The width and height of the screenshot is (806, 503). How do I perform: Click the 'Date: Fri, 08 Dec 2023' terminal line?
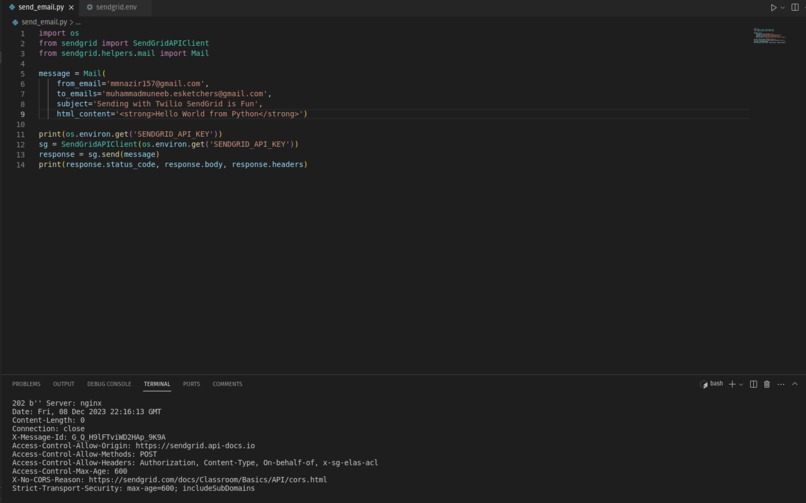click(86, 412)
